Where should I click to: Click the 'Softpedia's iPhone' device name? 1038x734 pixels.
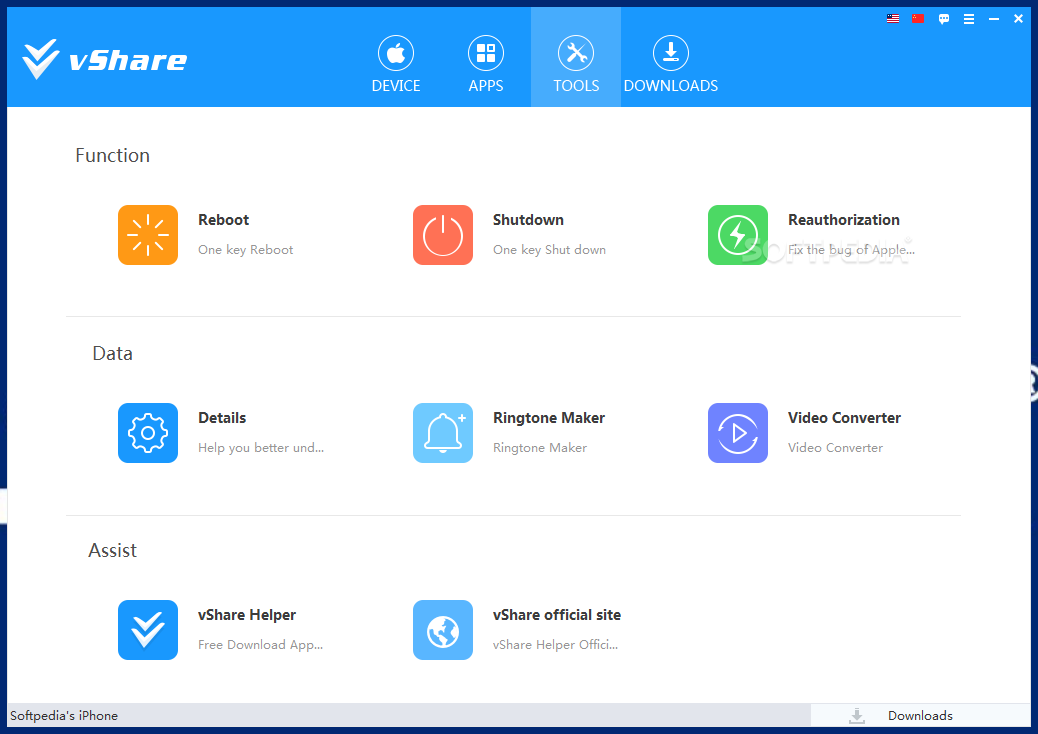point(64,715)
